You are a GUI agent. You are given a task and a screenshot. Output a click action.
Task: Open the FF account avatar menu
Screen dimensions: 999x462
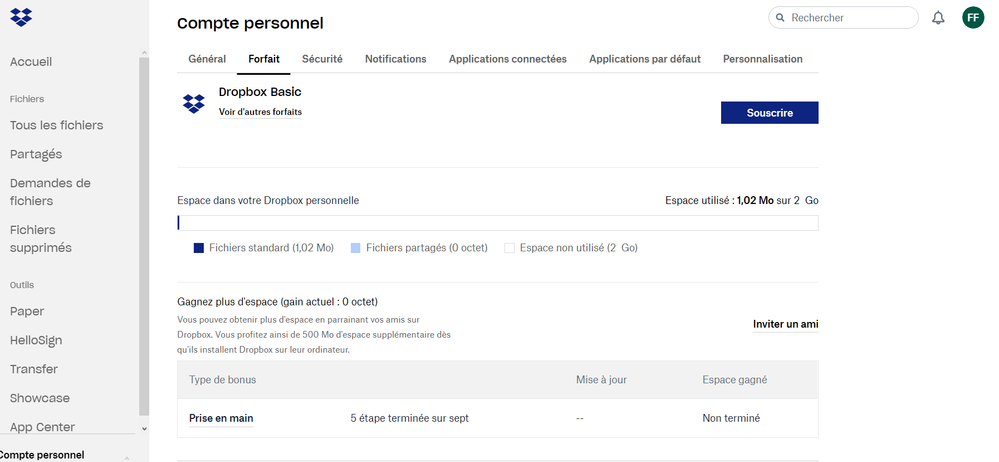973,18
